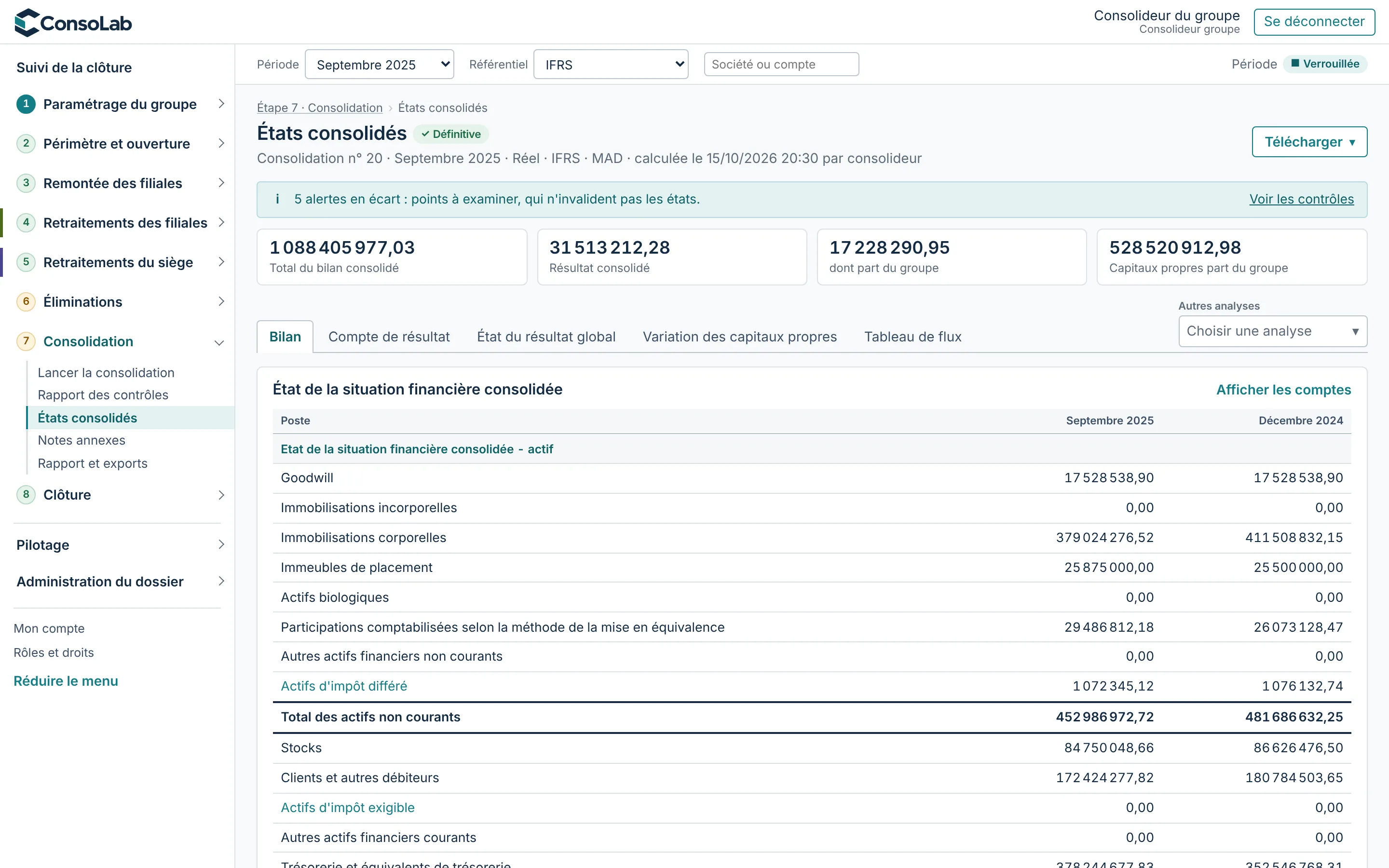This screenshot has width=1389, height=868.
Task: Collapse the Consolidation section chevron
Action: 219,343
